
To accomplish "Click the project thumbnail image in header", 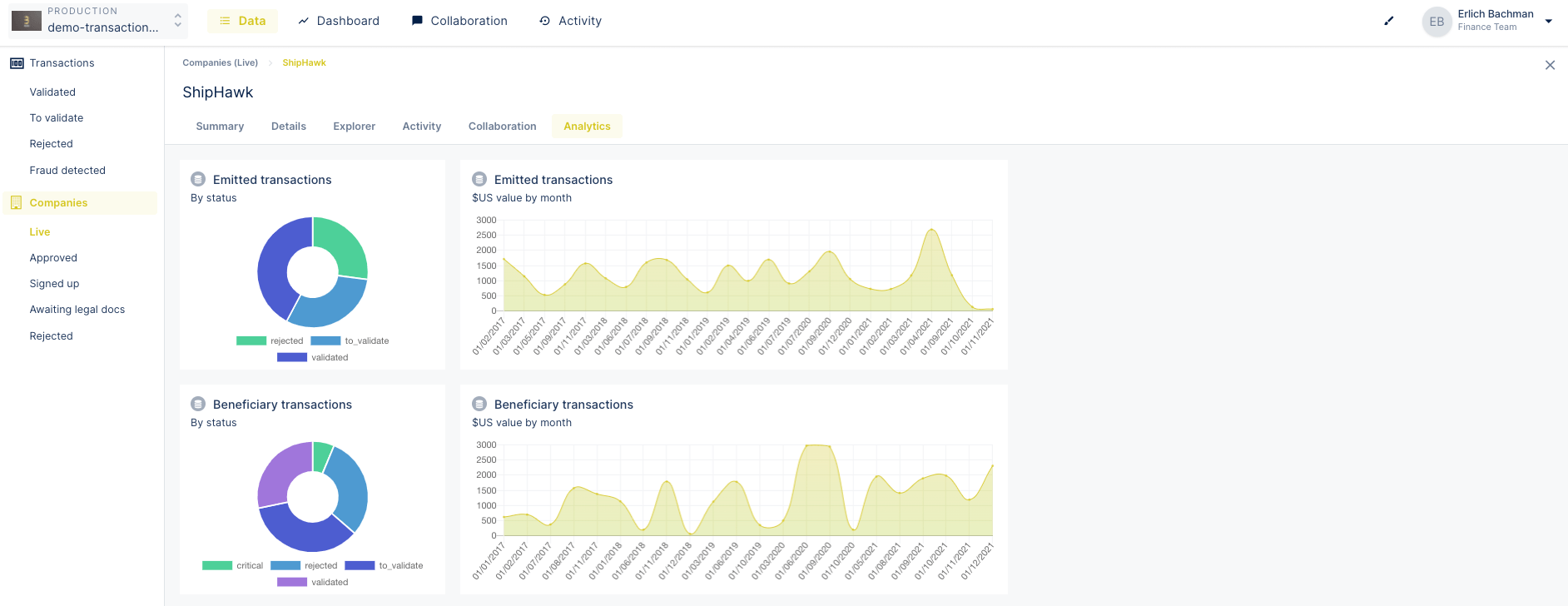I will (x=27, y=21).
